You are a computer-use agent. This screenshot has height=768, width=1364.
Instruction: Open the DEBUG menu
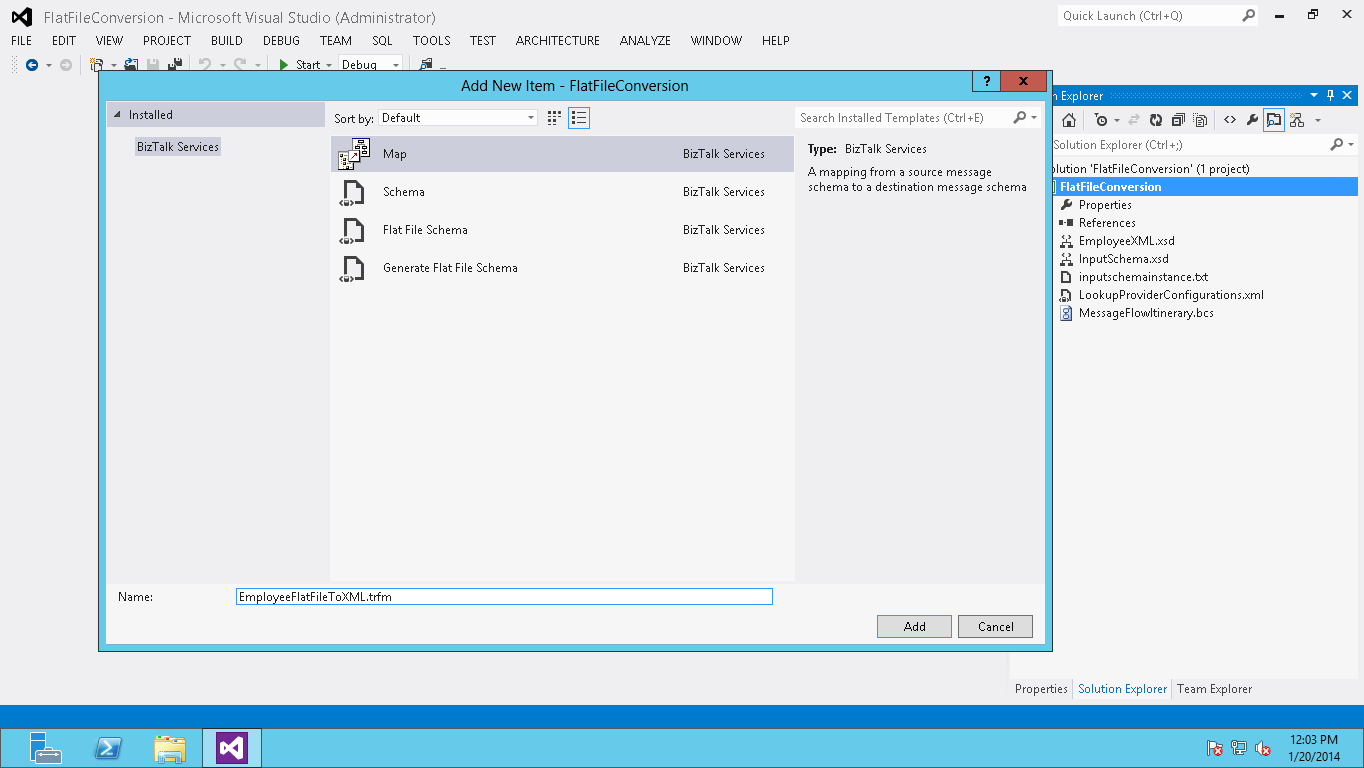(281, 41)
